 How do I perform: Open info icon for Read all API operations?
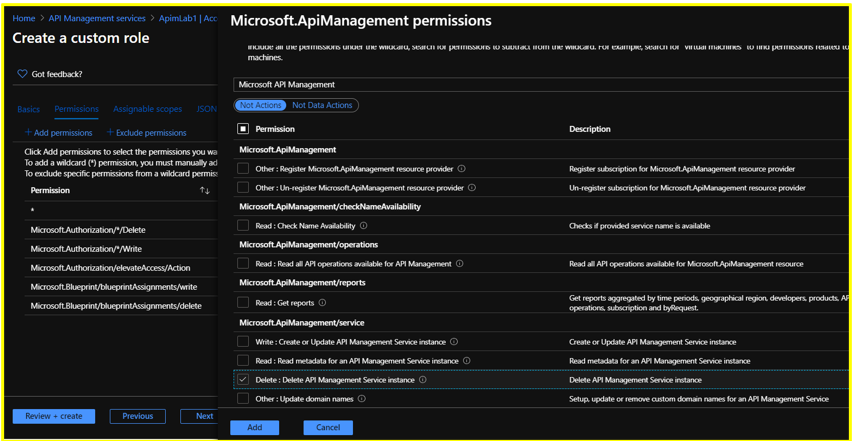coord(460,263)
